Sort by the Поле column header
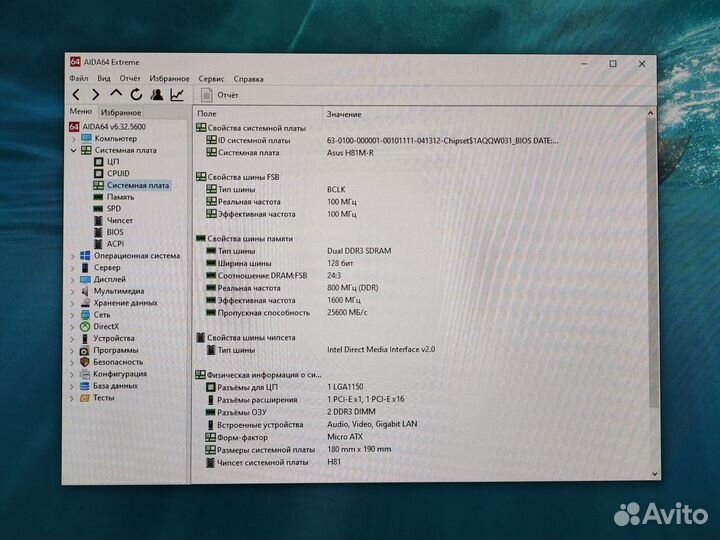The height and width of the screenshot is (540, 720). [x=207, y=113]
